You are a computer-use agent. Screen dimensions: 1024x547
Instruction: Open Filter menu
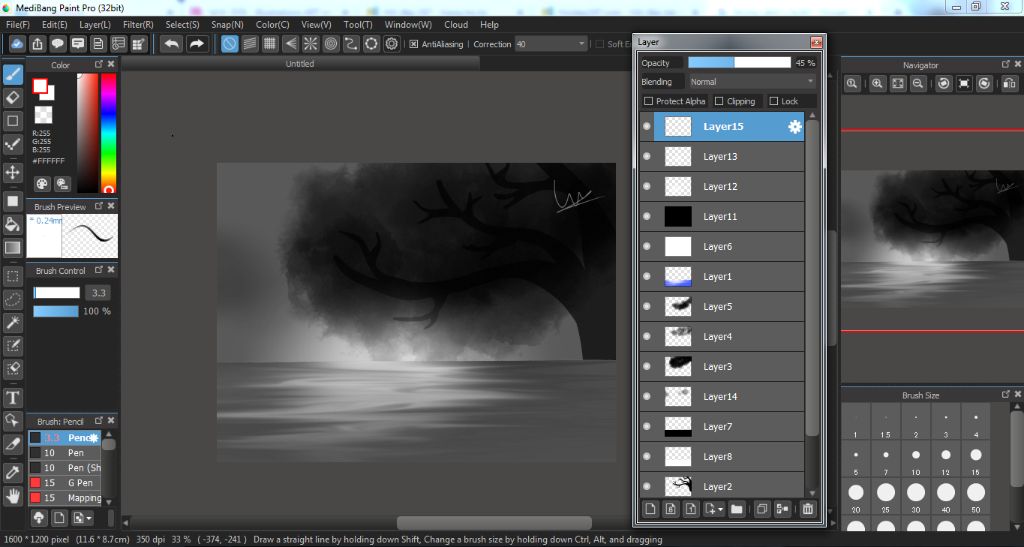click(x=138, y=25)
